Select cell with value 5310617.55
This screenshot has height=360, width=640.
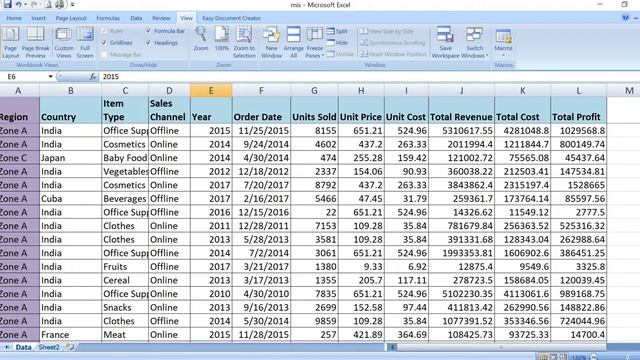[x=461, y=131]
